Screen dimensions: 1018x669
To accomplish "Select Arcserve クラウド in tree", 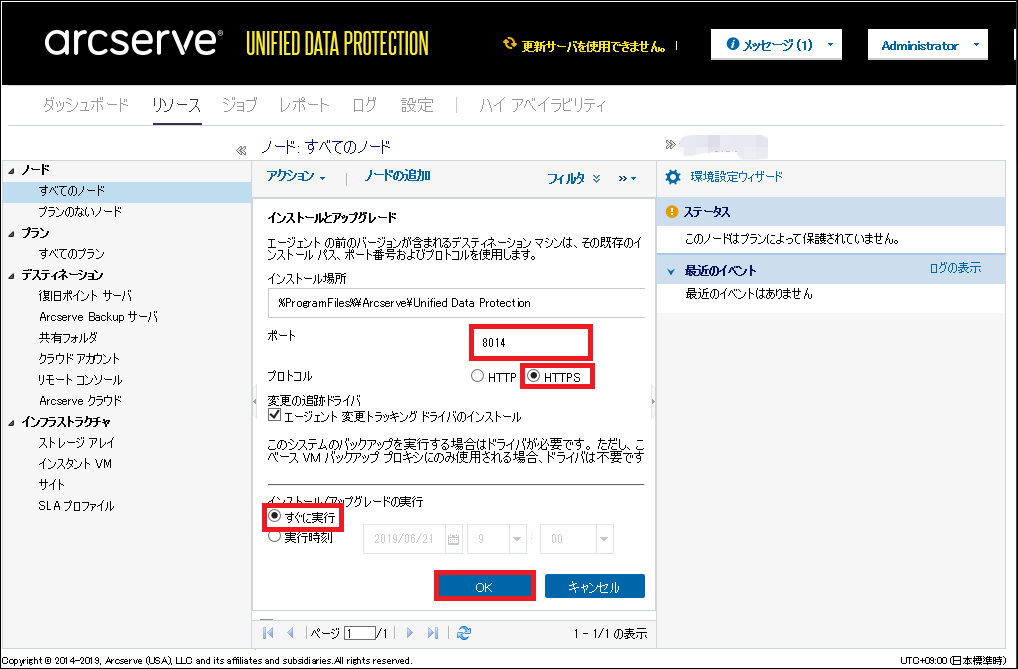I will click(x=81, y=401).
